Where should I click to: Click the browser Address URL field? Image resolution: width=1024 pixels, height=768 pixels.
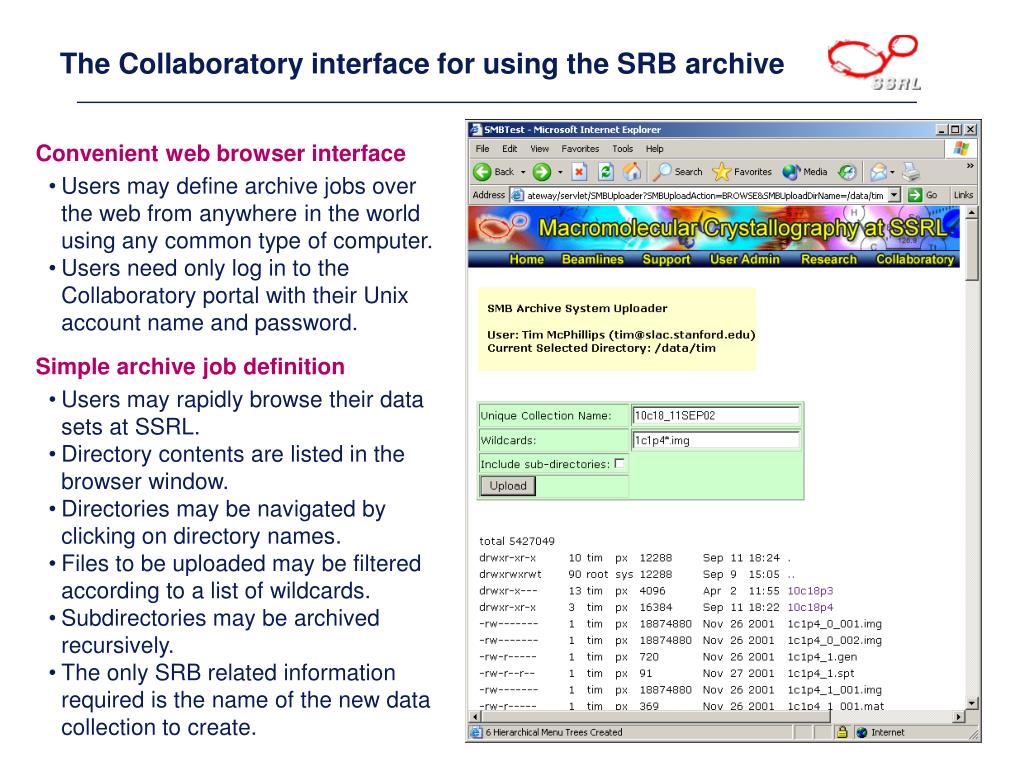point(705,195)
